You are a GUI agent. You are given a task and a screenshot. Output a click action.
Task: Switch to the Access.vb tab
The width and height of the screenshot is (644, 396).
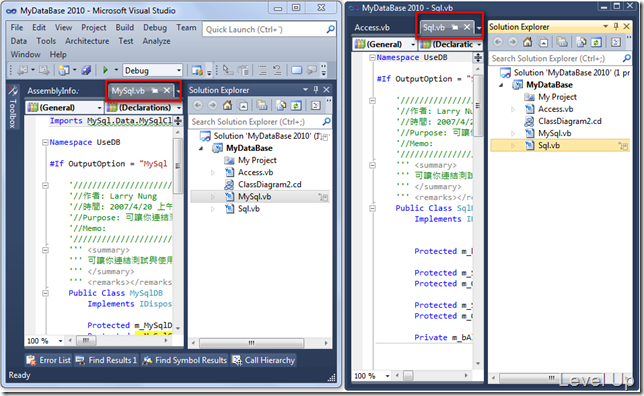pyautogui.click(x=372, y=28)
